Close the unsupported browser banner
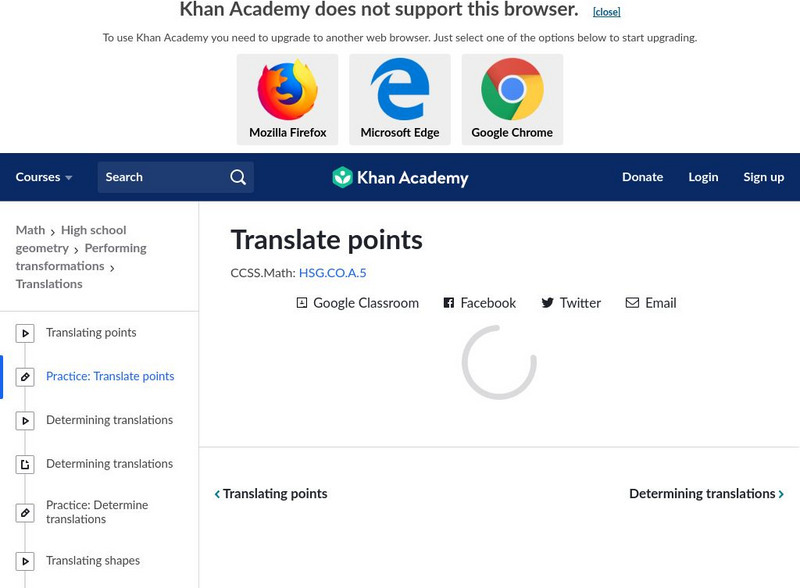This screenshot has width=800, height=588. [606, 12]
